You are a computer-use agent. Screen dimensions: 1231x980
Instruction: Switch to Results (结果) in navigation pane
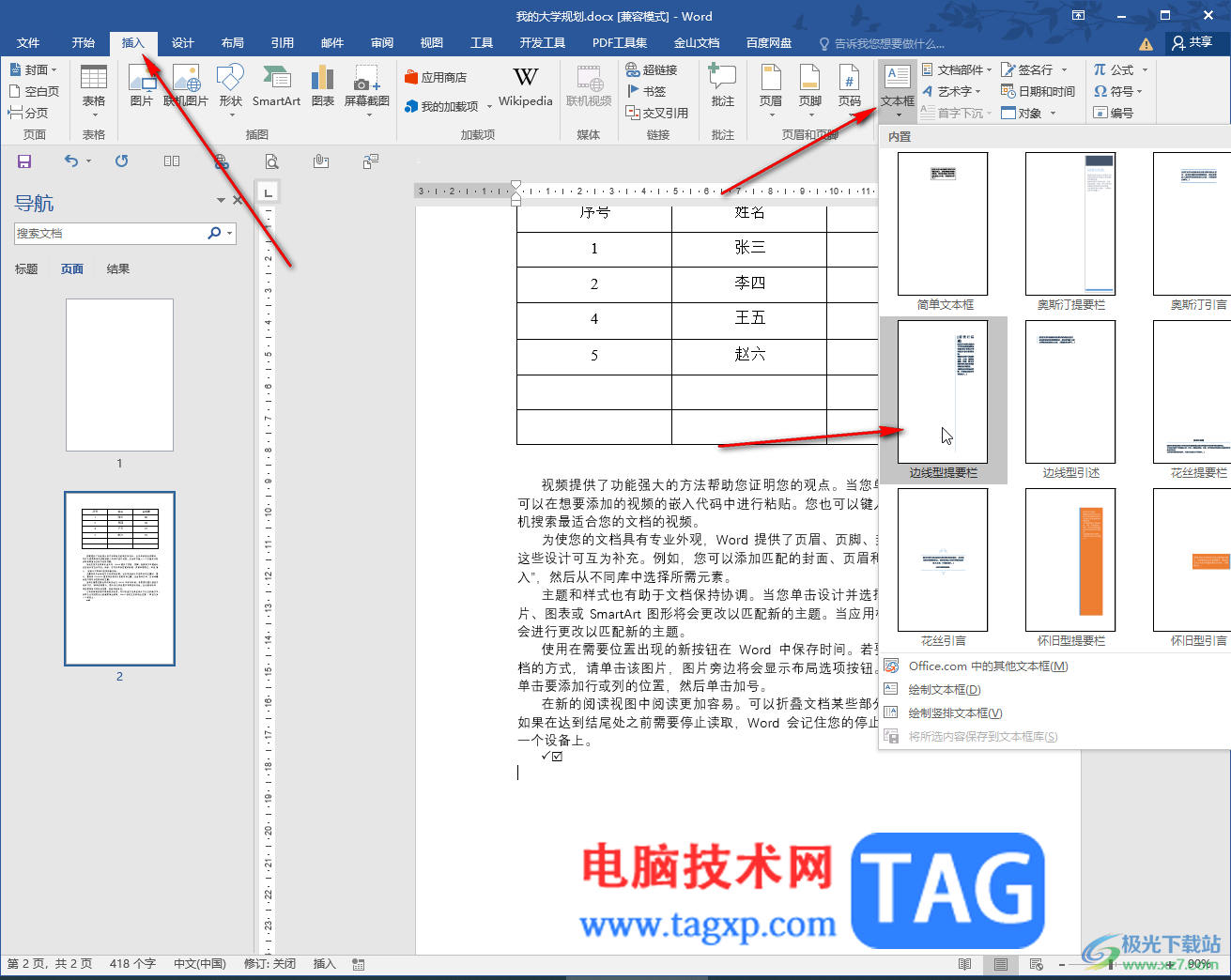118,269
